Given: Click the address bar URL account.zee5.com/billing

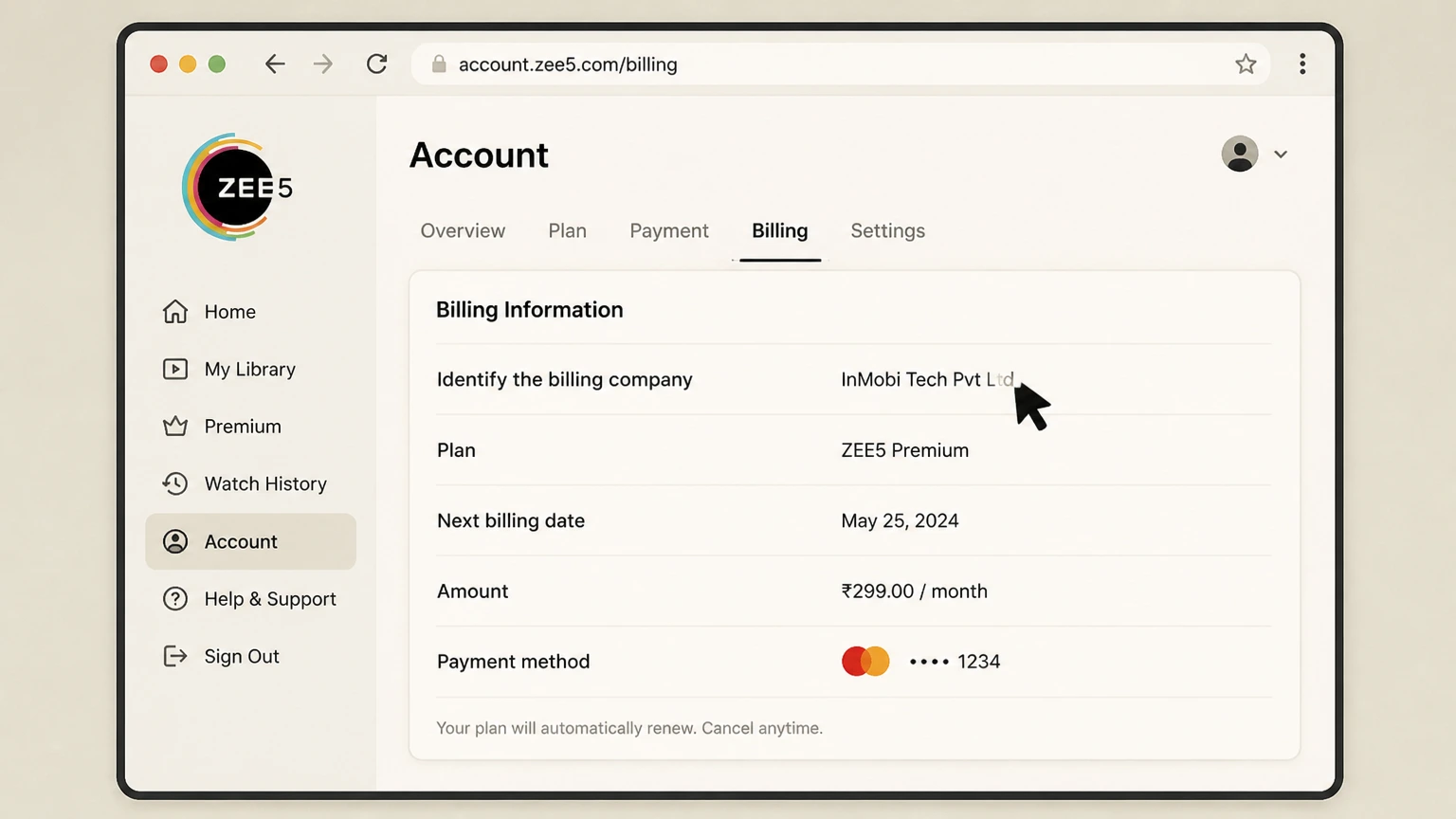Looking at the screenshot, I should click(568, 64).
